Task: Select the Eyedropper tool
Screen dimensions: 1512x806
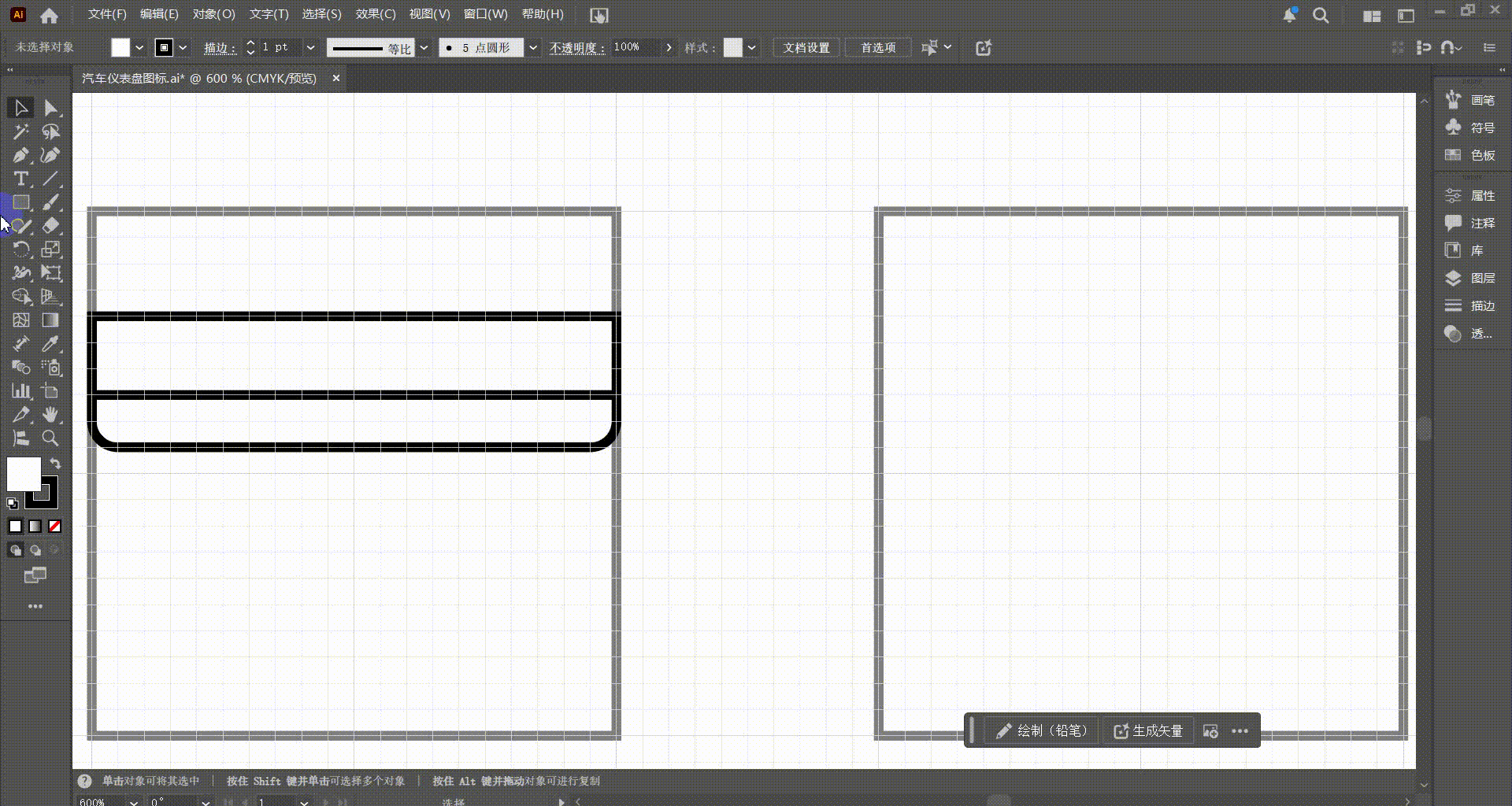Action: [x=50, y=344]
